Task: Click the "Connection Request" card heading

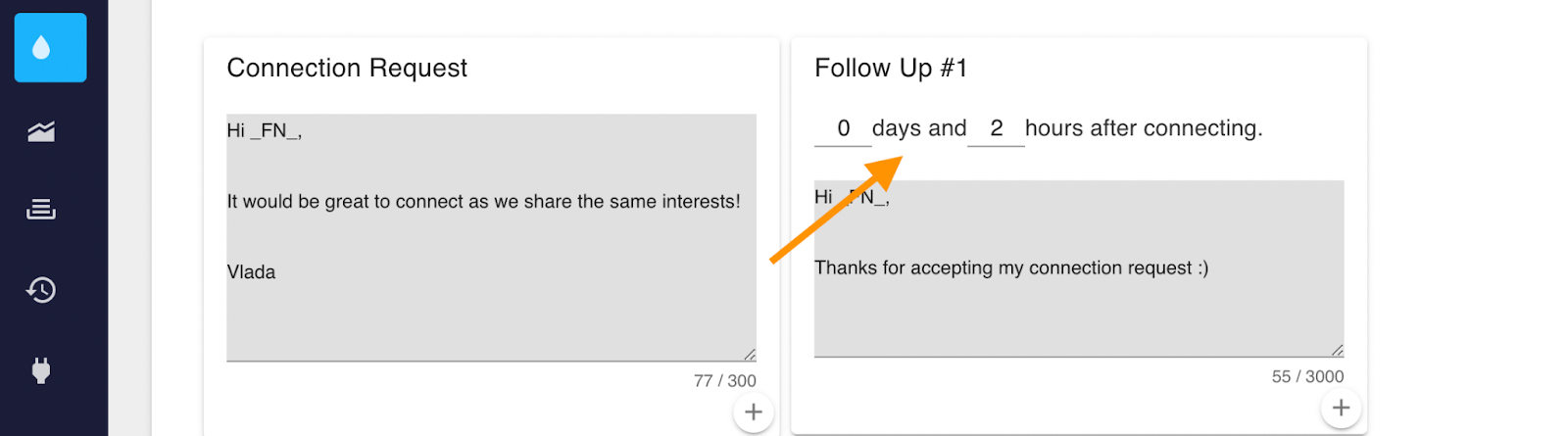Action: (x=347, y=68)
